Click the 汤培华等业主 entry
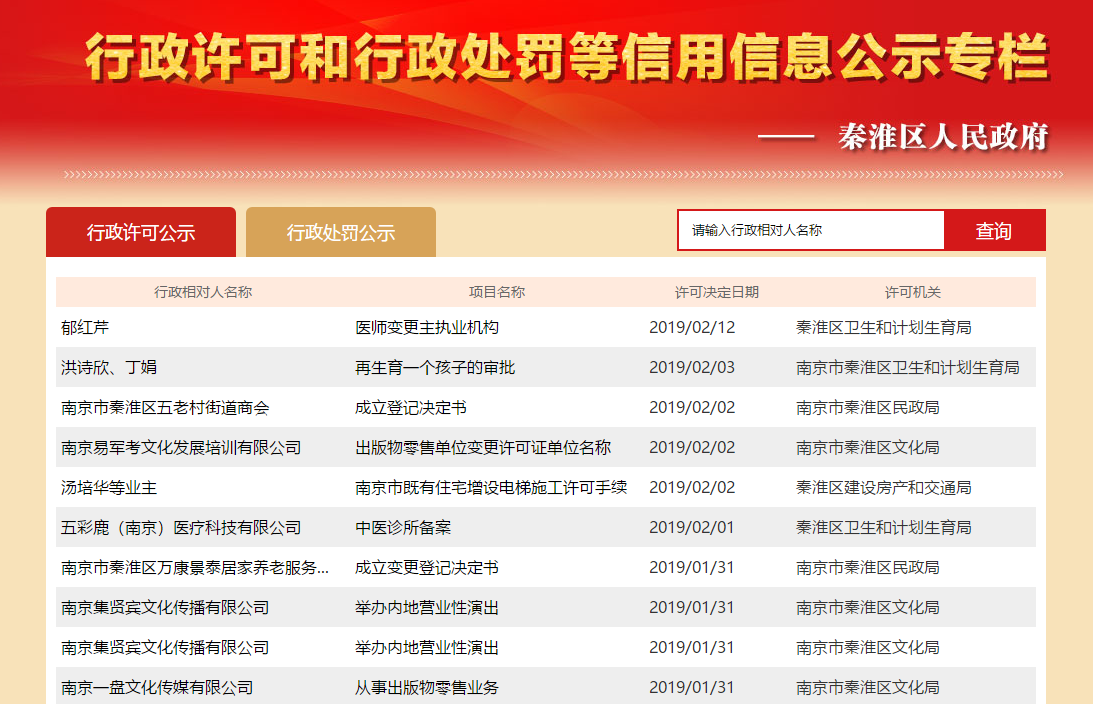Image resolution: width=1093 pixels, height=704 pixels. point(109,488)
